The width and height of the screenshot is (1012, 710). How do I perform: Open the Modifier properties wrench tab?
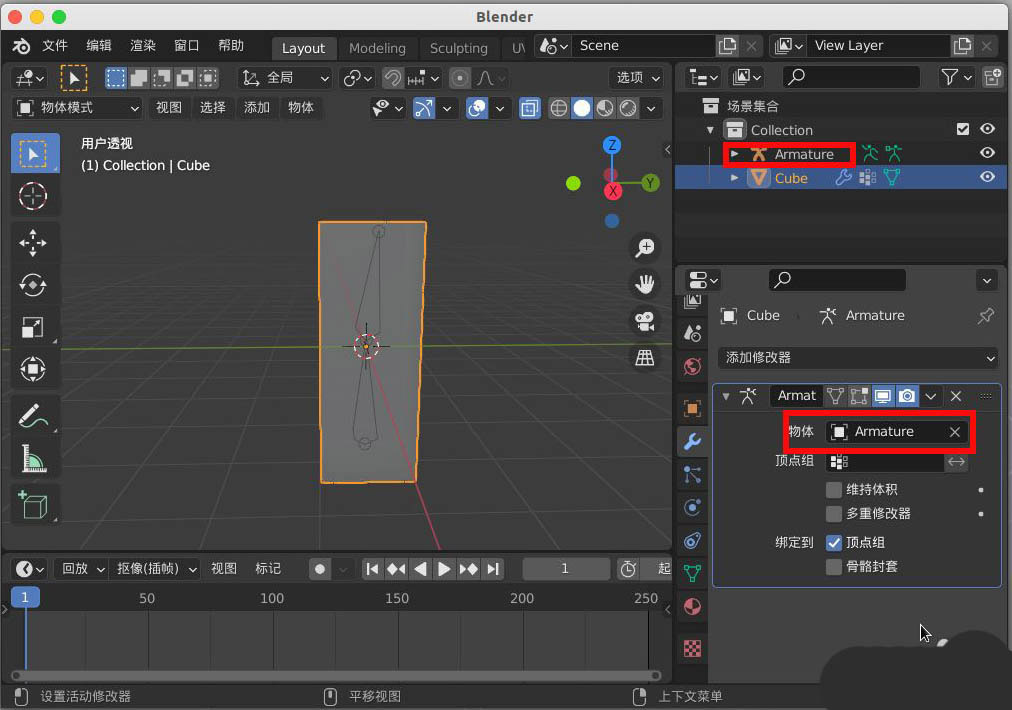coord(692,442)
